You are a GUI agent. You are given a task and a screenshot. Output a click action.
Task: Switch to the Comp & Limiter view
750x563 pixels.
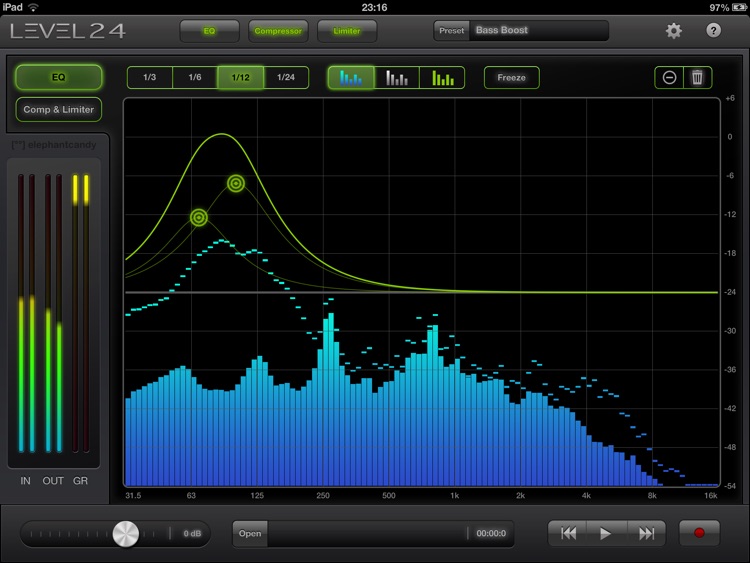coord(58,110)
